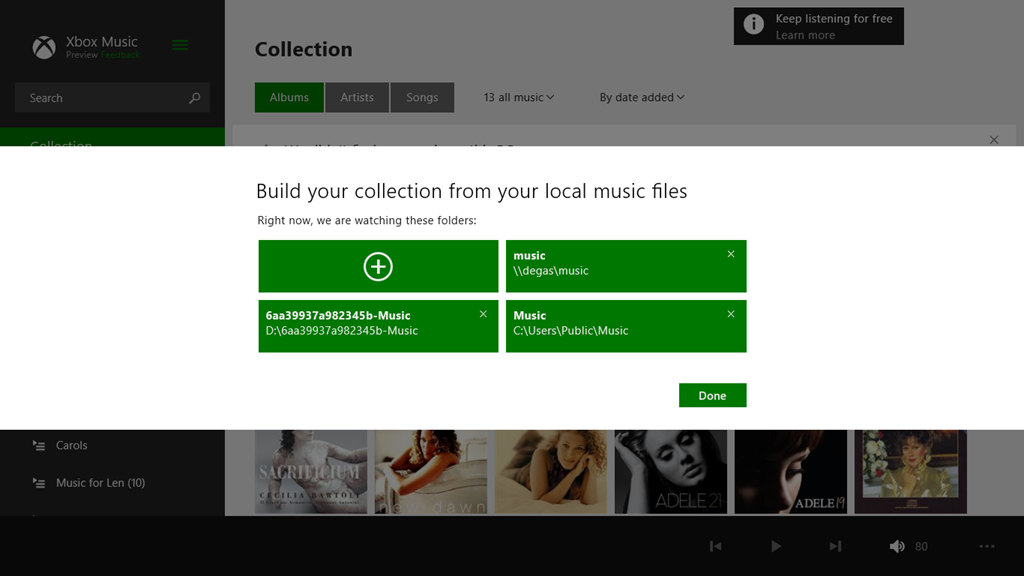Skip to the next track
The image size is (1024, 576).
point(835,546)
